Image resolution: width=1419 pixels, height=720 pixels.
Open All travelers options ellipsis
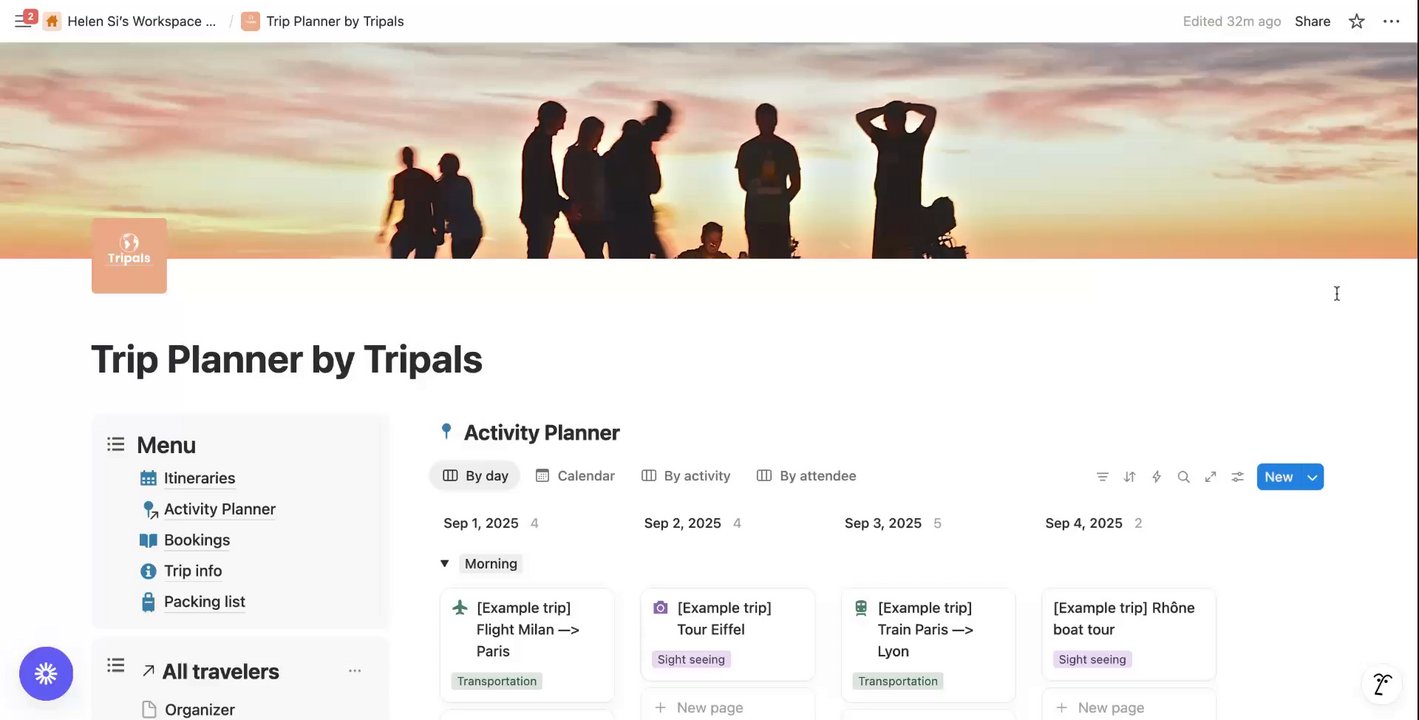click(354, 671)
